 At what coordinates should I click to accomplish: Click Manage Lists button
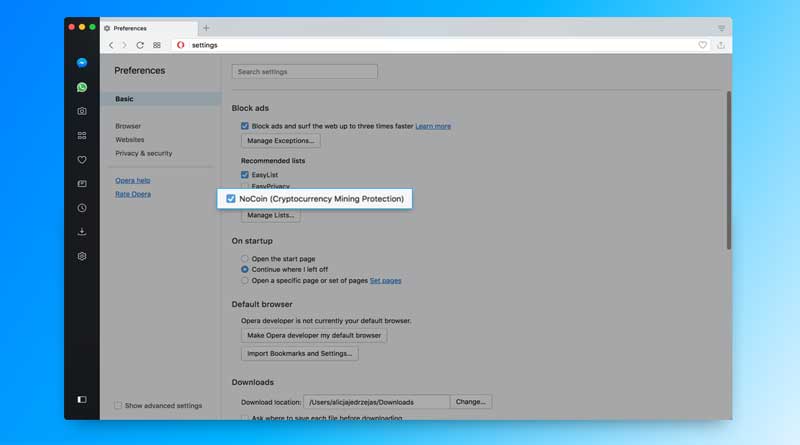point(271,215)
